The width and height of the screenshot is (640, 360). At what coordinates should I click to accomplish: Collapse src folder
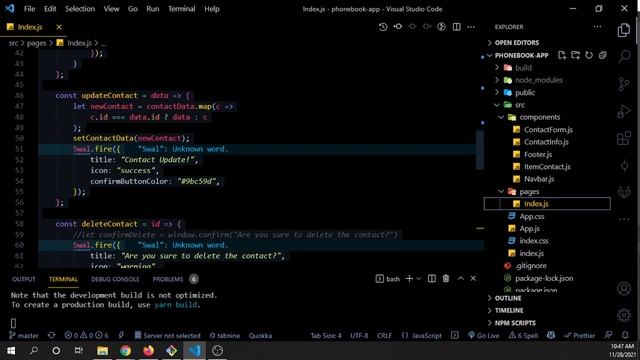520,105
